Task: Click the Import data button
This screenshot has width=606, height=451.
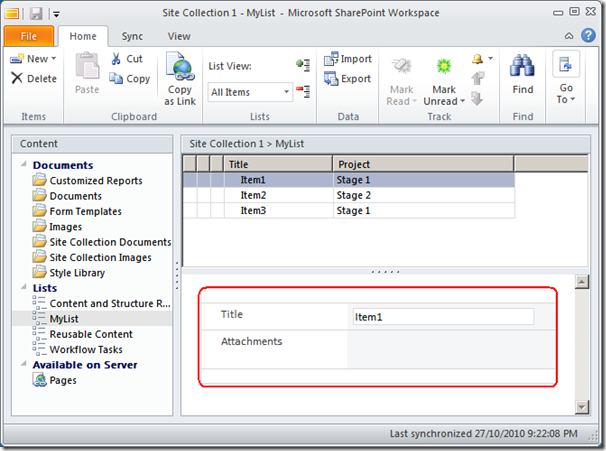Action: pyautogui.click(x=348, y=59)
